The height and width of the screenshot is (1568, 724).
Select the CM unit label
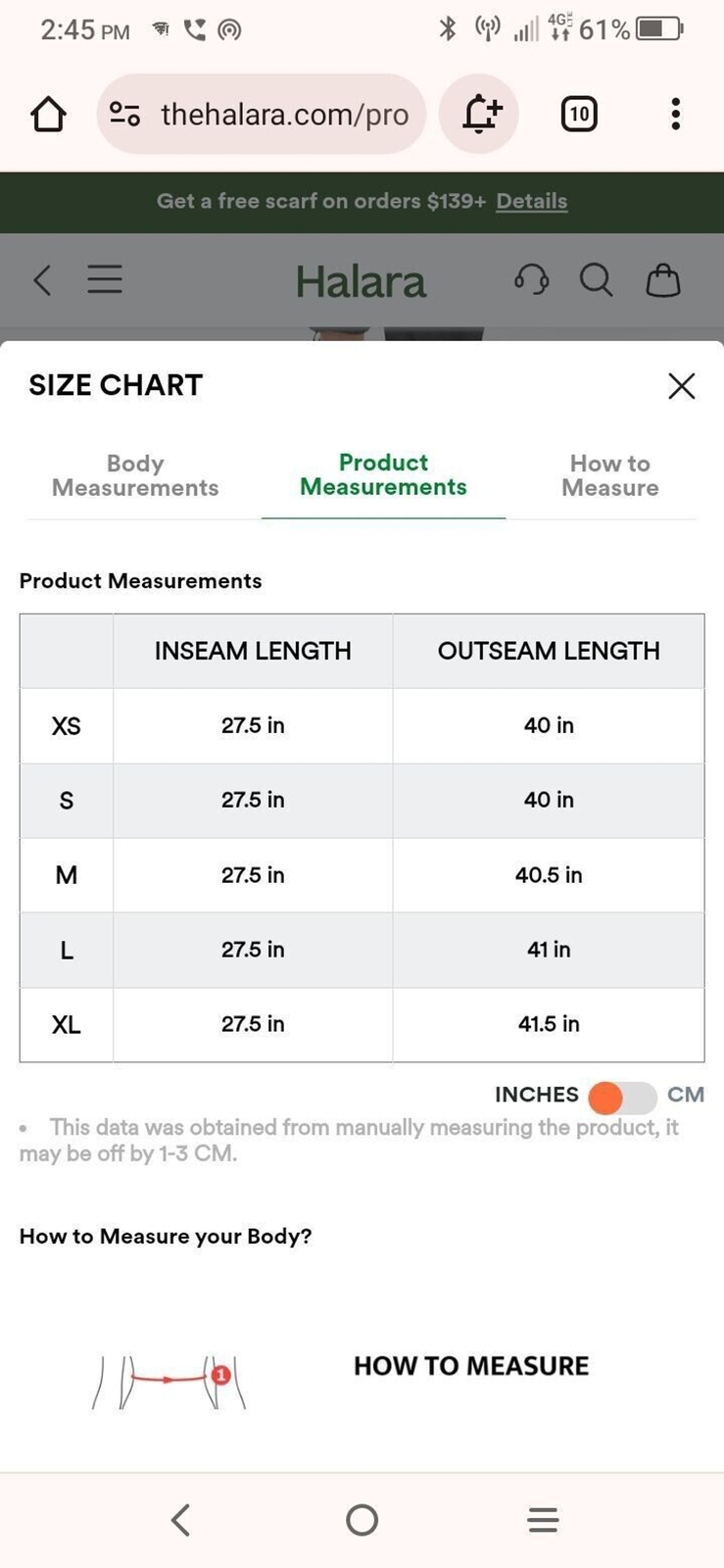686,1095
